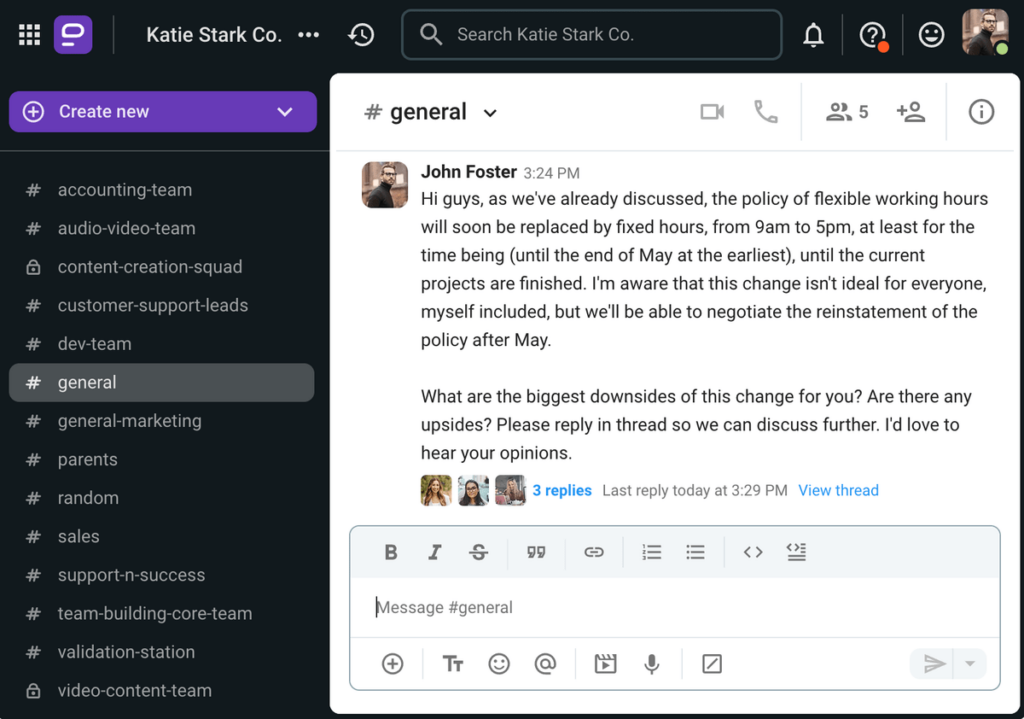
Task: Insert emoji in message composer
Action: (x=498, y=664)
